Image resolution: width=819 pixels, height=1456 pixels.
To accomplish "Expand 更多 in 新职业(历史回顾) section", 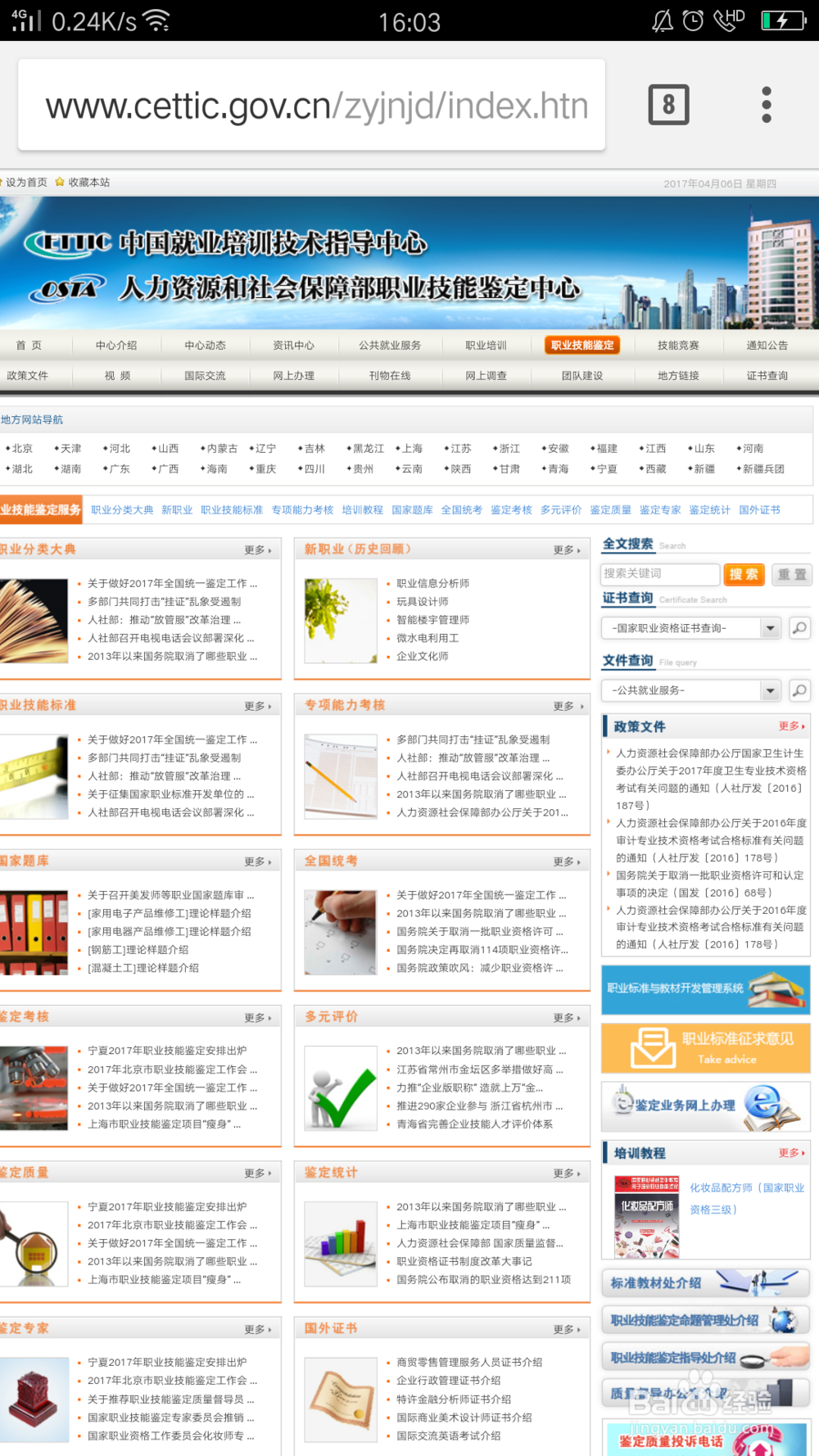I will 567,549.
